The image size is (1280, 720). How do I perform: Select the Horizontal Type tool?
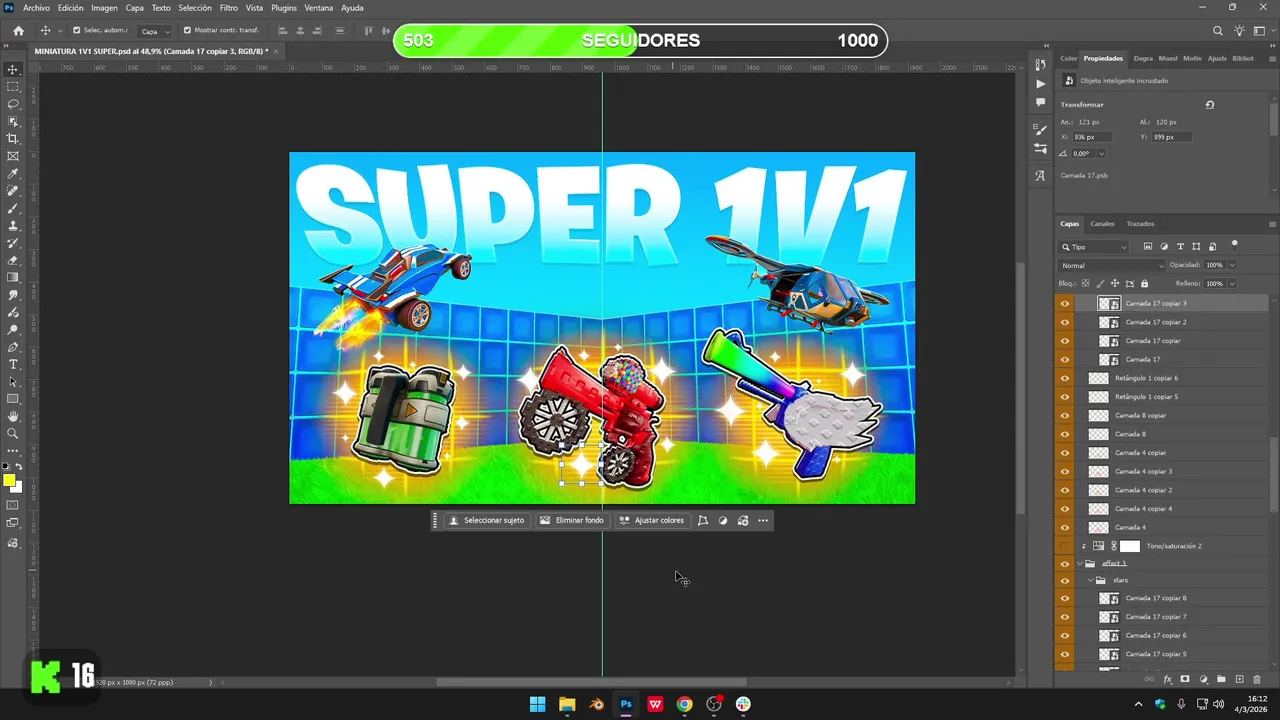click(13, 364)
